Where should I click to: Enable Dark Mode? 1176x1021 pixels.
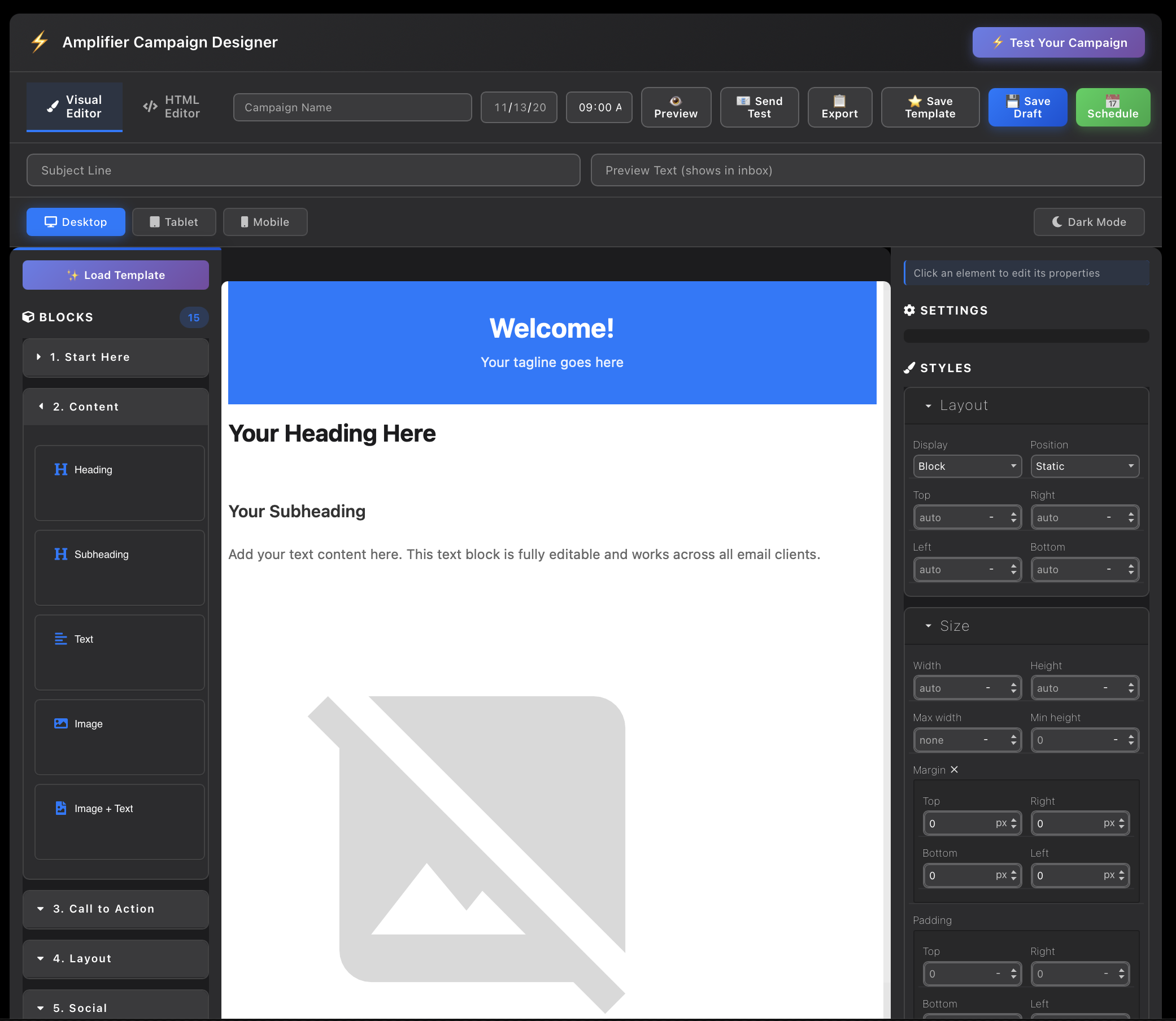click(1088, 221)
